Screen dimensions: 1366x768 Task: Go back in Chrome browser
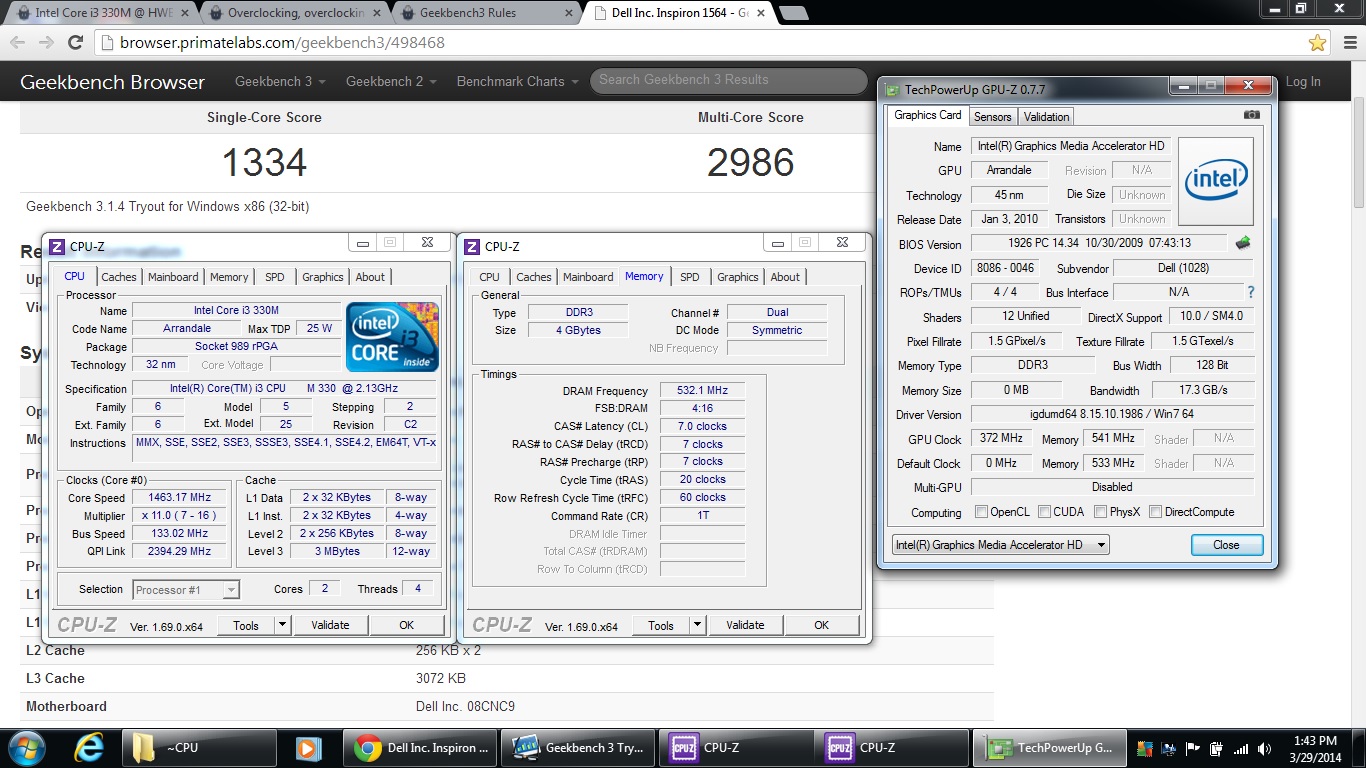pos(18,43)
